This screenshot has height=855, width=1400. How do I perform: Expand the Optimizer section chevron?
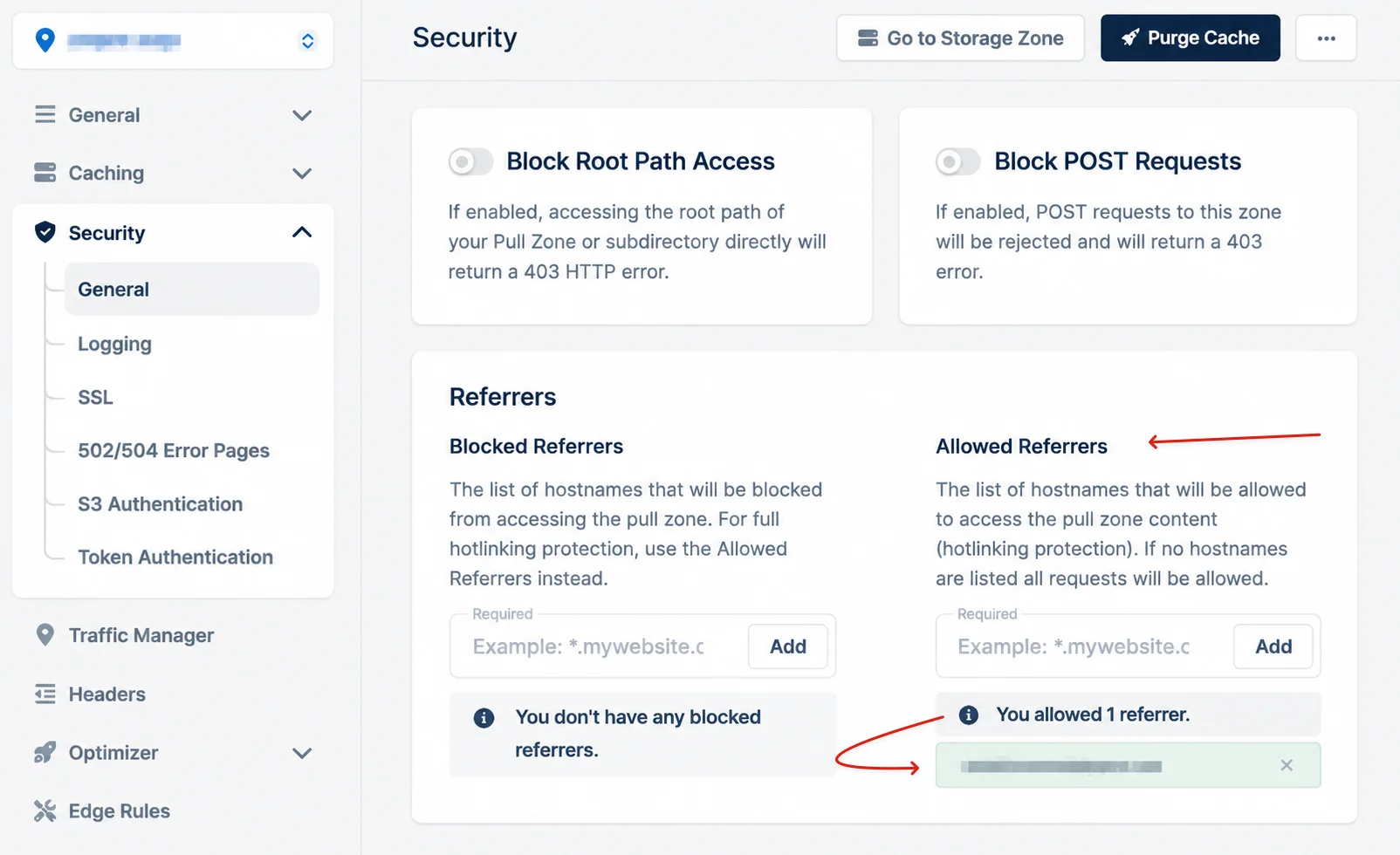pyautogui.click(x=302, y=753)
